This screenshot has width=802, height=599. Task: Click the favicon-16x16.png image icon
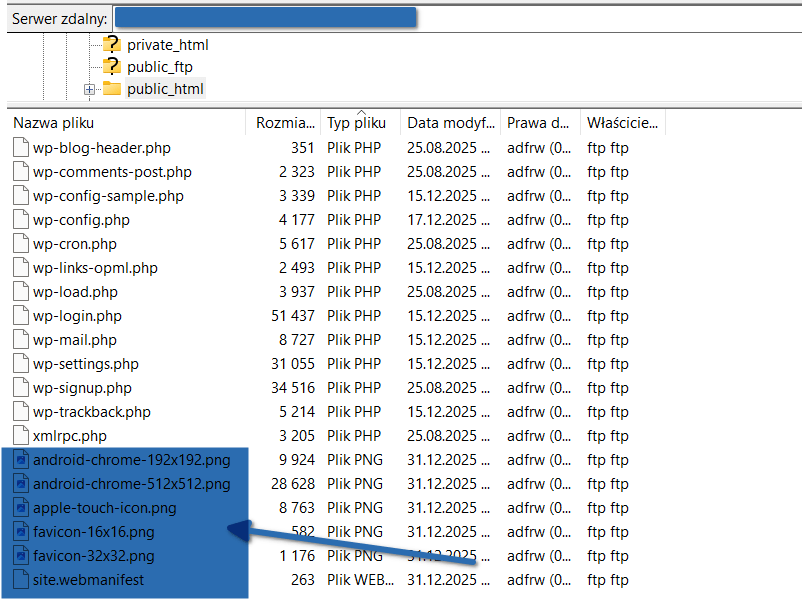pyautogui.click(x=21, y=532)
